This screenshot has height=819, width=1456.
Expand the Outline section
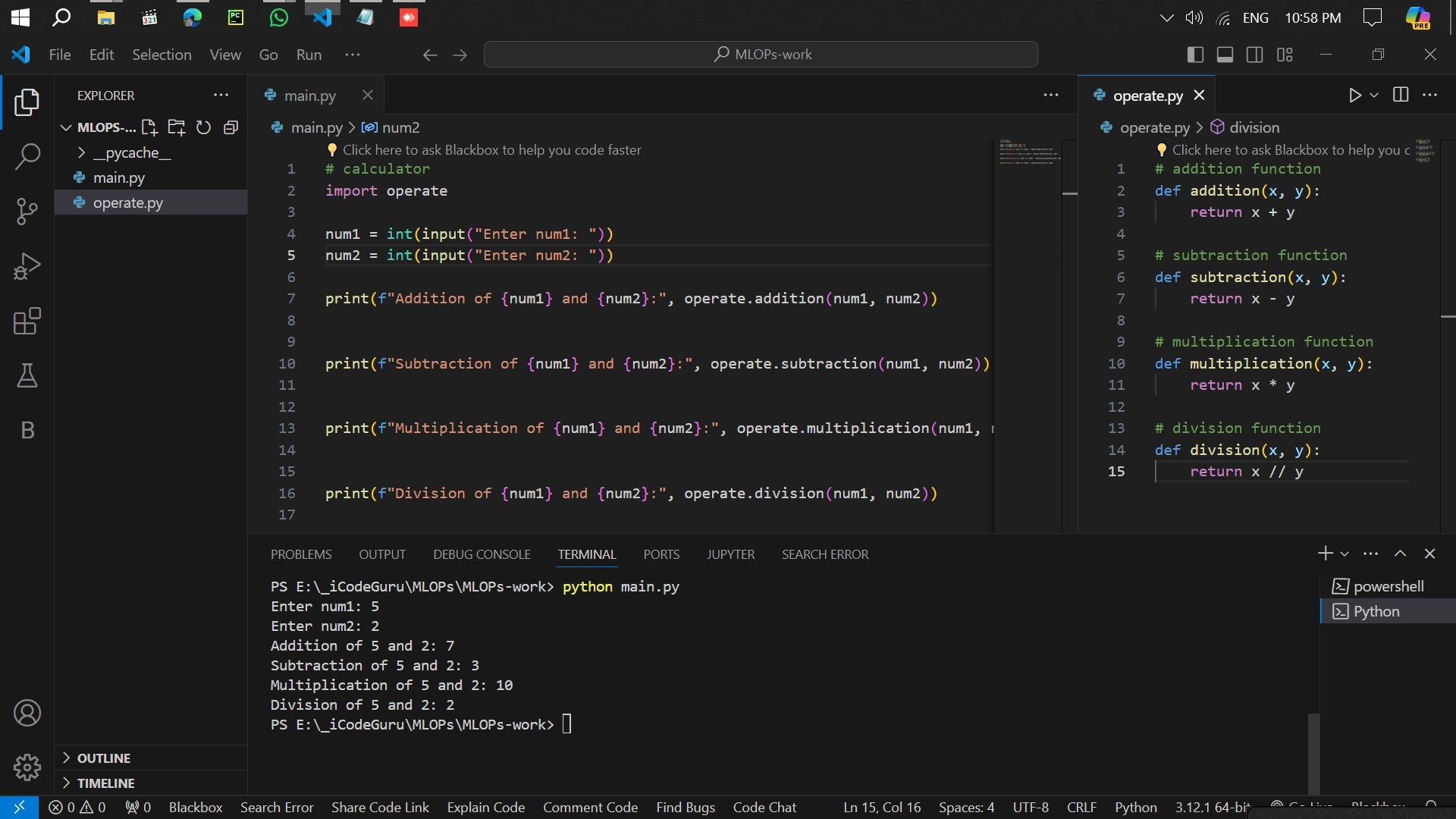(152, 758)
